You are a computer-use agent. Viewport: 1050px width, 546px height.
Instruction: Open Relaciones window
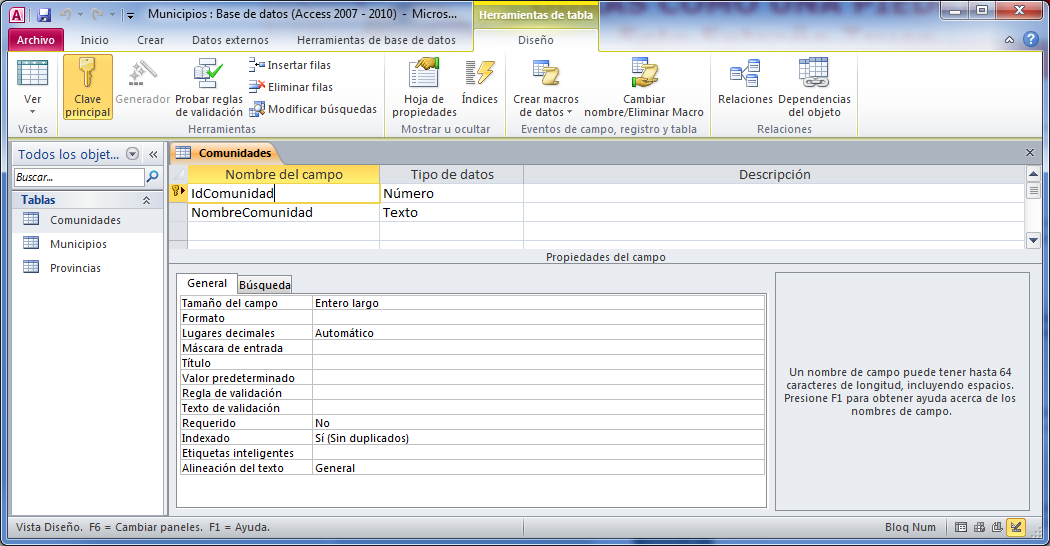coord(745,82)
